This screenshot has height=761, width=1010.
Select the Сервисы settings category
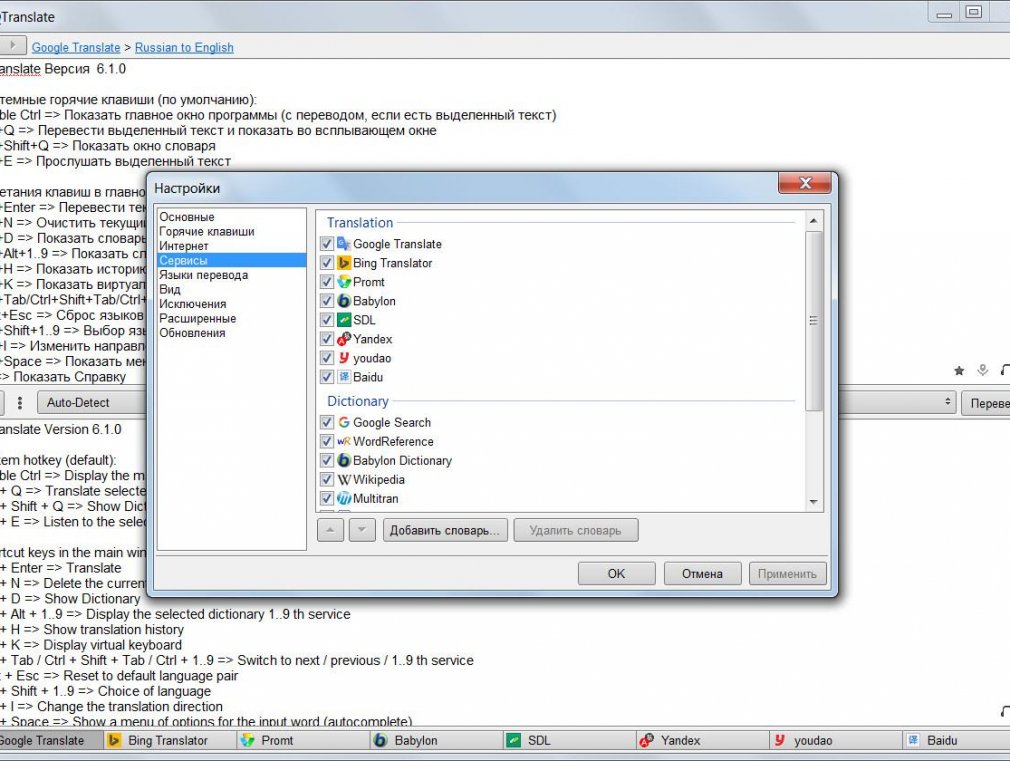(x=231, y=260)
